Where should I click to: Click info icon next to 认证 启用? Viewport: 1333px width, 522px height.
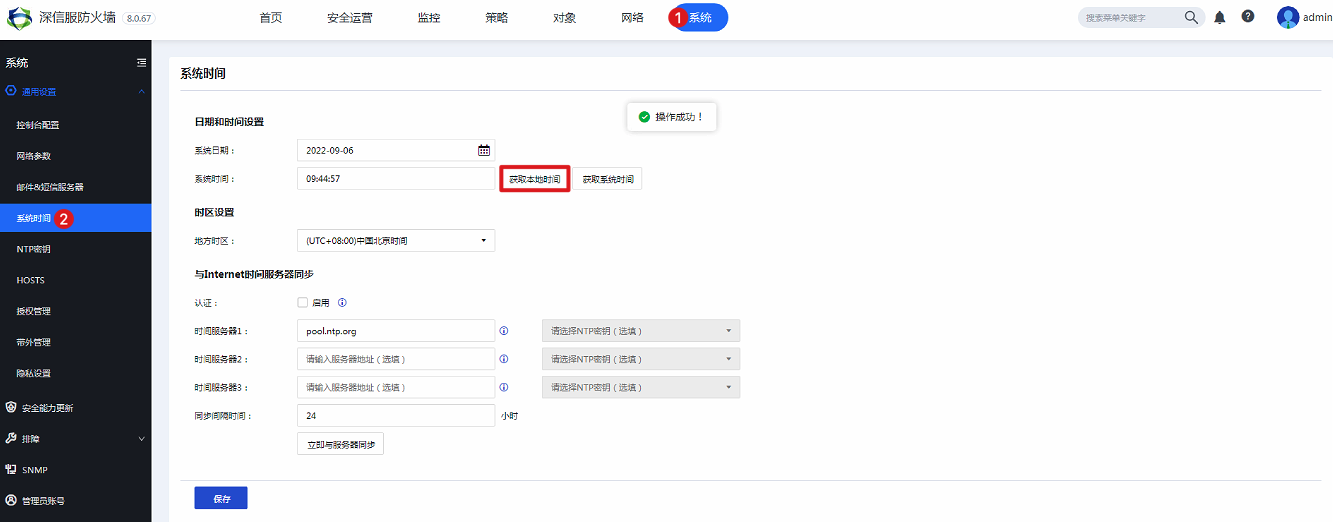click(342, 302)
